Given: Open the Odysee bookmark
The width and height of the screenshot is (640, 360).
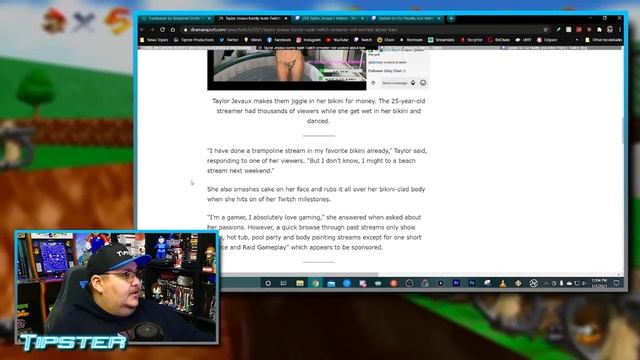Looking at the screenshot, I should [x=547, y=40].
